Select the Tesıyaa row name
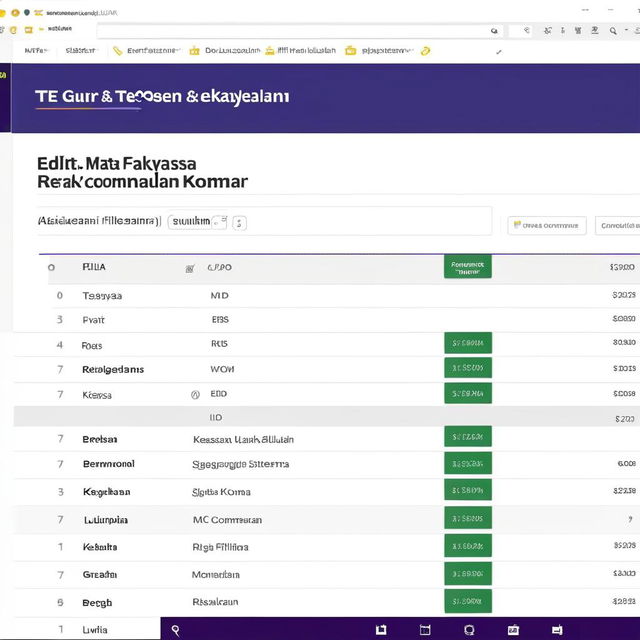The height and width of the screenshot is (640, 640). pos(102,296)
